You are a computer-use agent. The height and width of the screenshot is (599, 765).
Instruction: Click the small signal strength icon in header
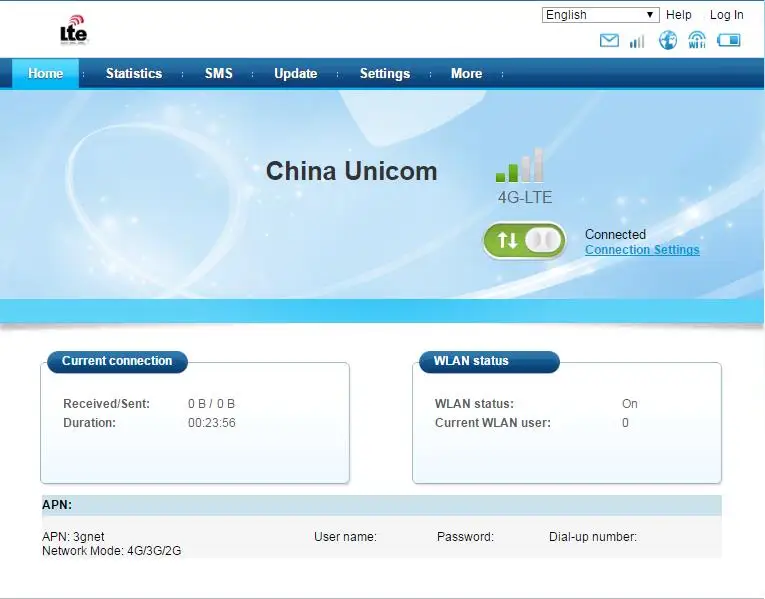(x=637, y=41)
